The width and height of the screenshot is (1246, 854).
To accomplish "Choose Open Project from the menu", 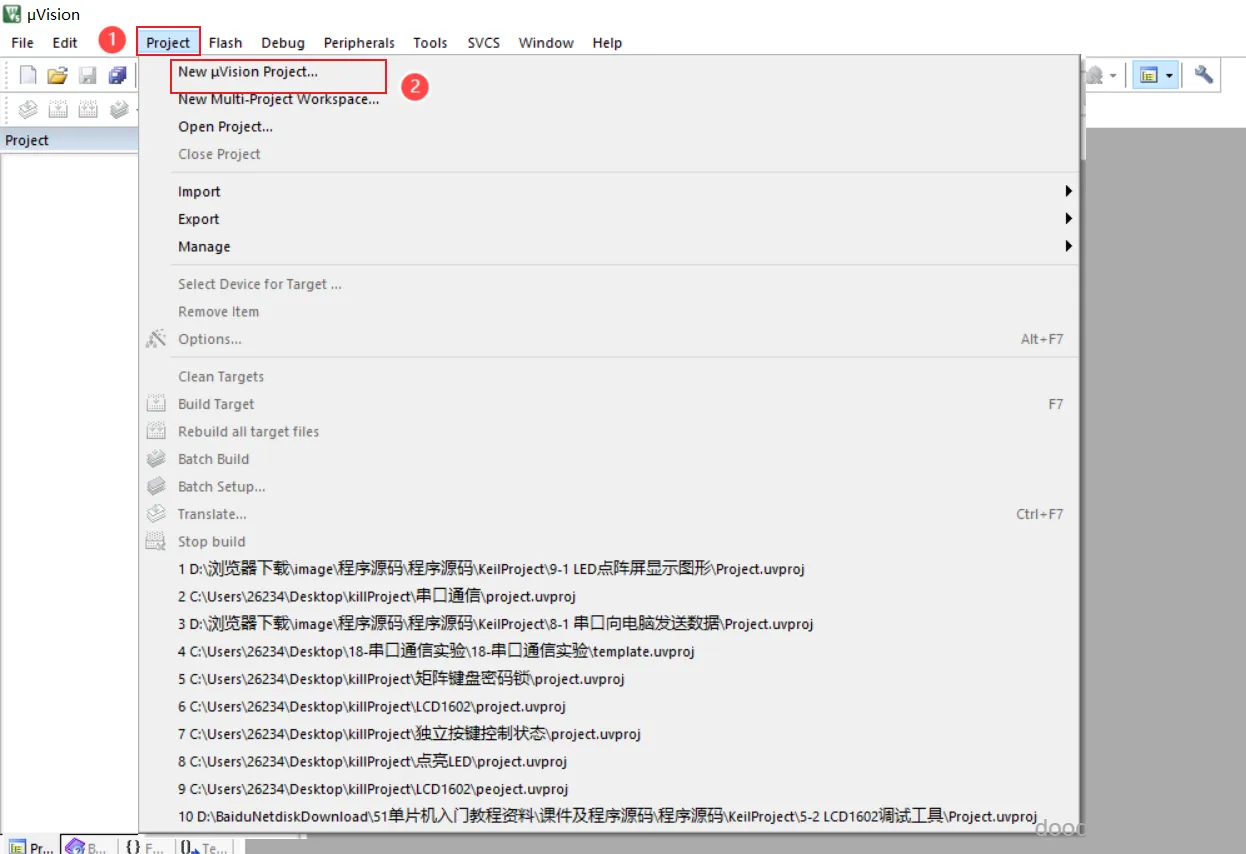I will click(x=225, y=126).
